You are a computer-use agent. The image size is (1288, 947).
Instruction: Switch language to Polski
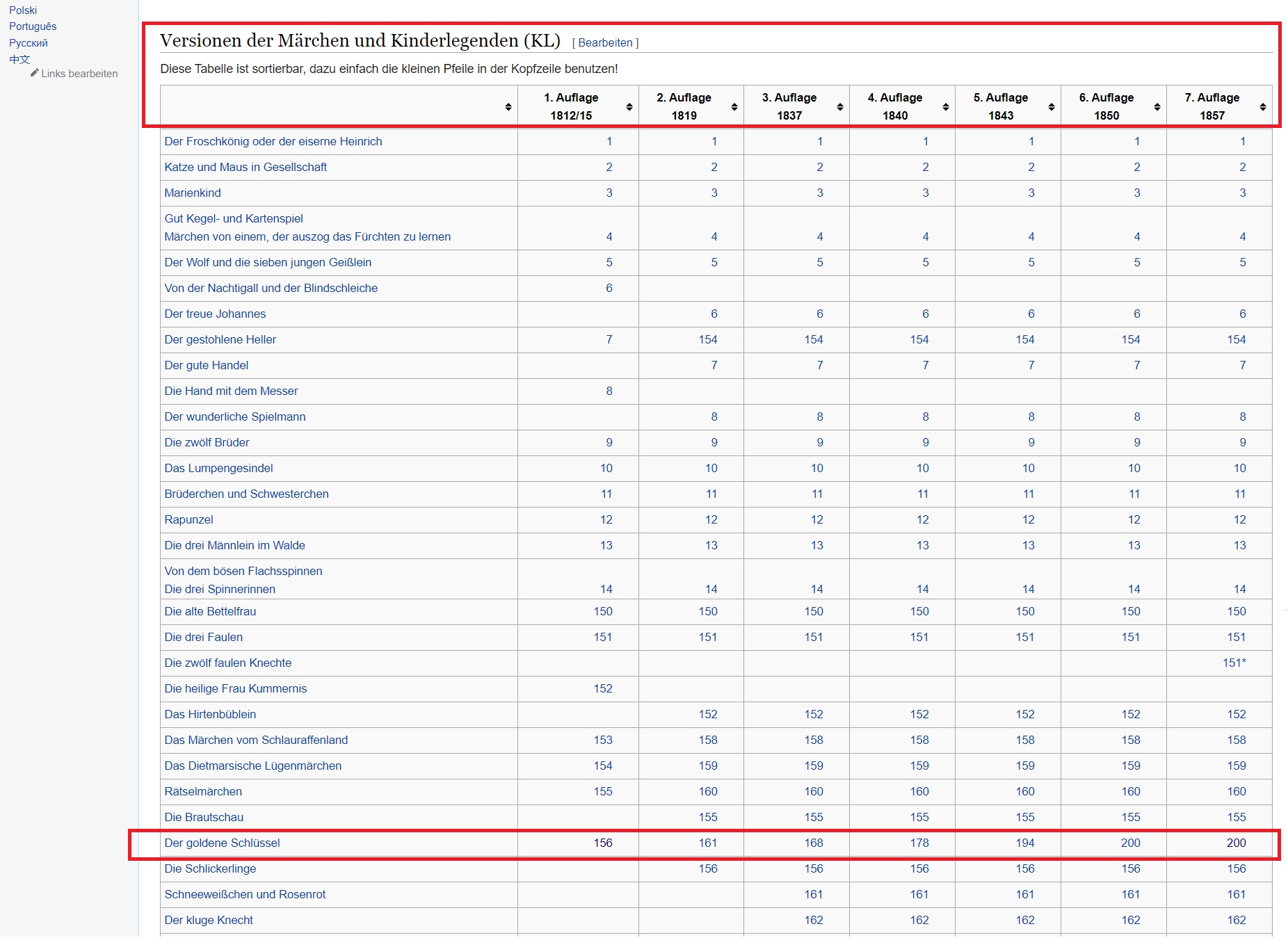[23, 10]
